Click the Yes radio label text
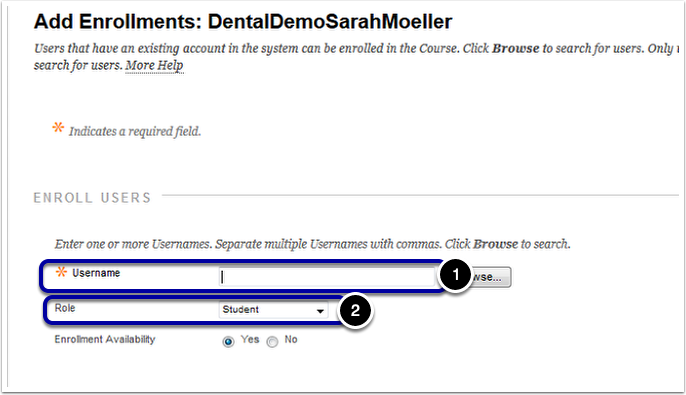 click(x=250, y=339)
